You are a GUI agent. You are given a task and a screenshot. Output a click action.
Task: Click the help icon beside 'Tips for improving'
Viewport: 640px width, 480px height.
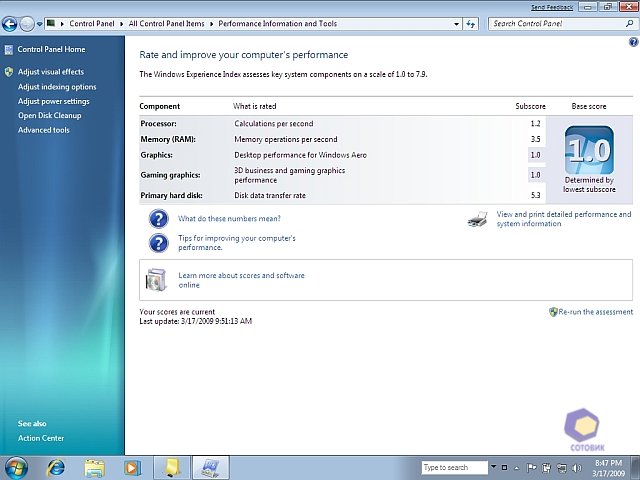coord(158,243)
